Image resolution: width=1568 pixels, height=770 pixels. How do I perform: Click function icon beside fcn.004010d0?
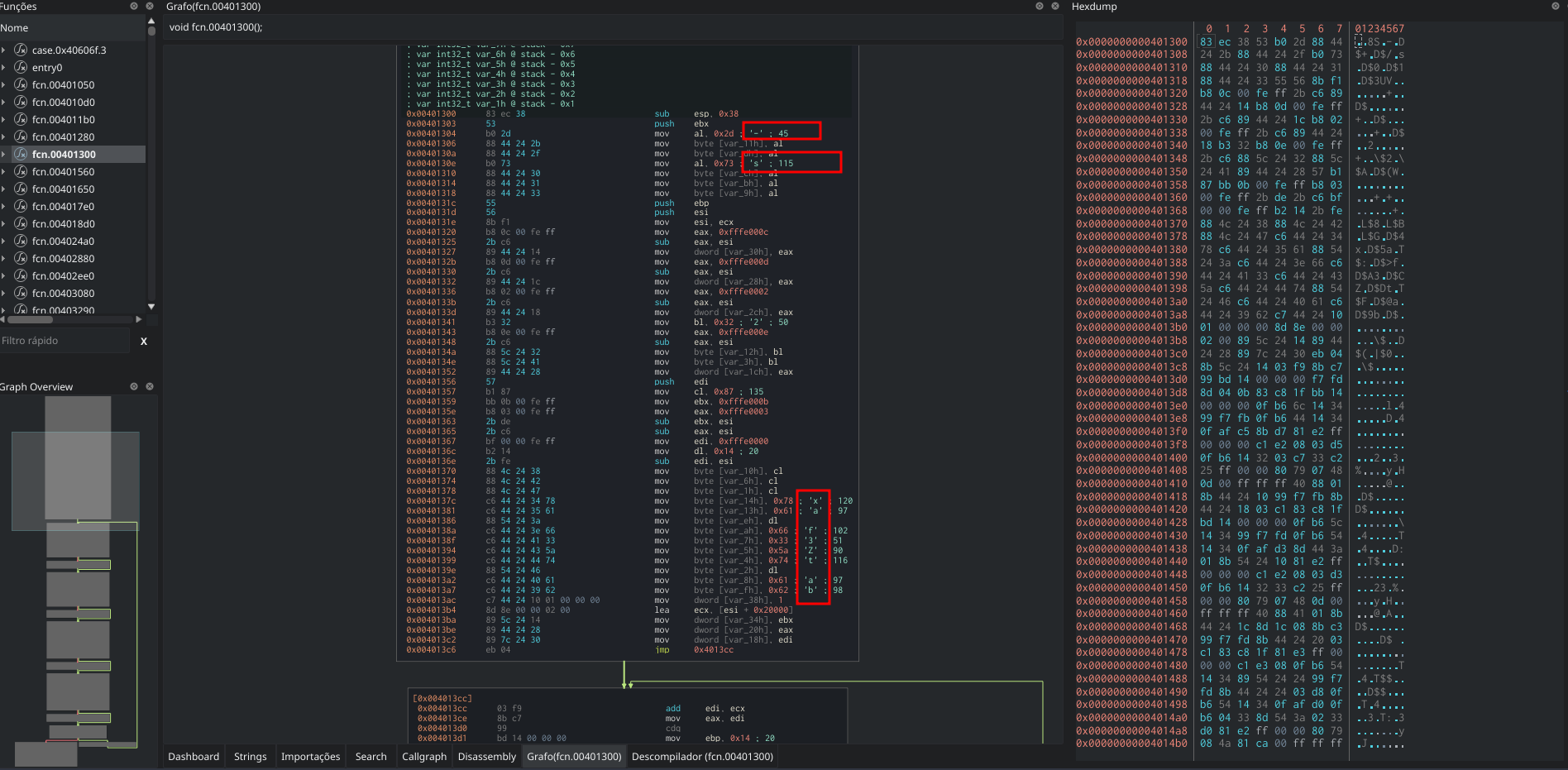(21, 102)
